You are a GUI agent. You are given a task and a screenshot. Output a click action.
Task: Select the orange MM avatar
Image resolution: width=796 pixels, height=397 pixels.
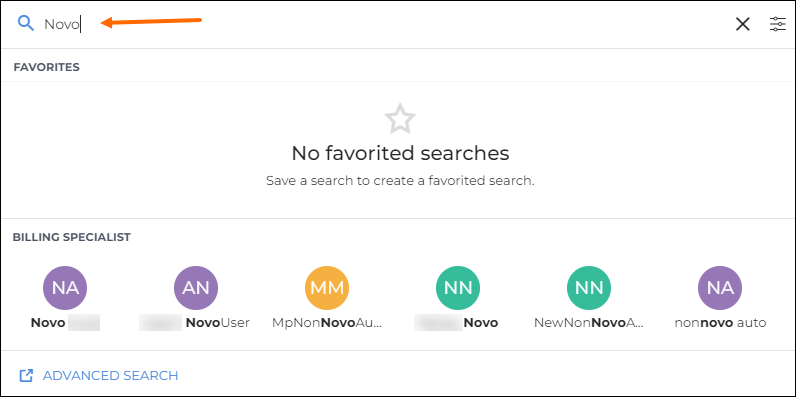(327, 288)
